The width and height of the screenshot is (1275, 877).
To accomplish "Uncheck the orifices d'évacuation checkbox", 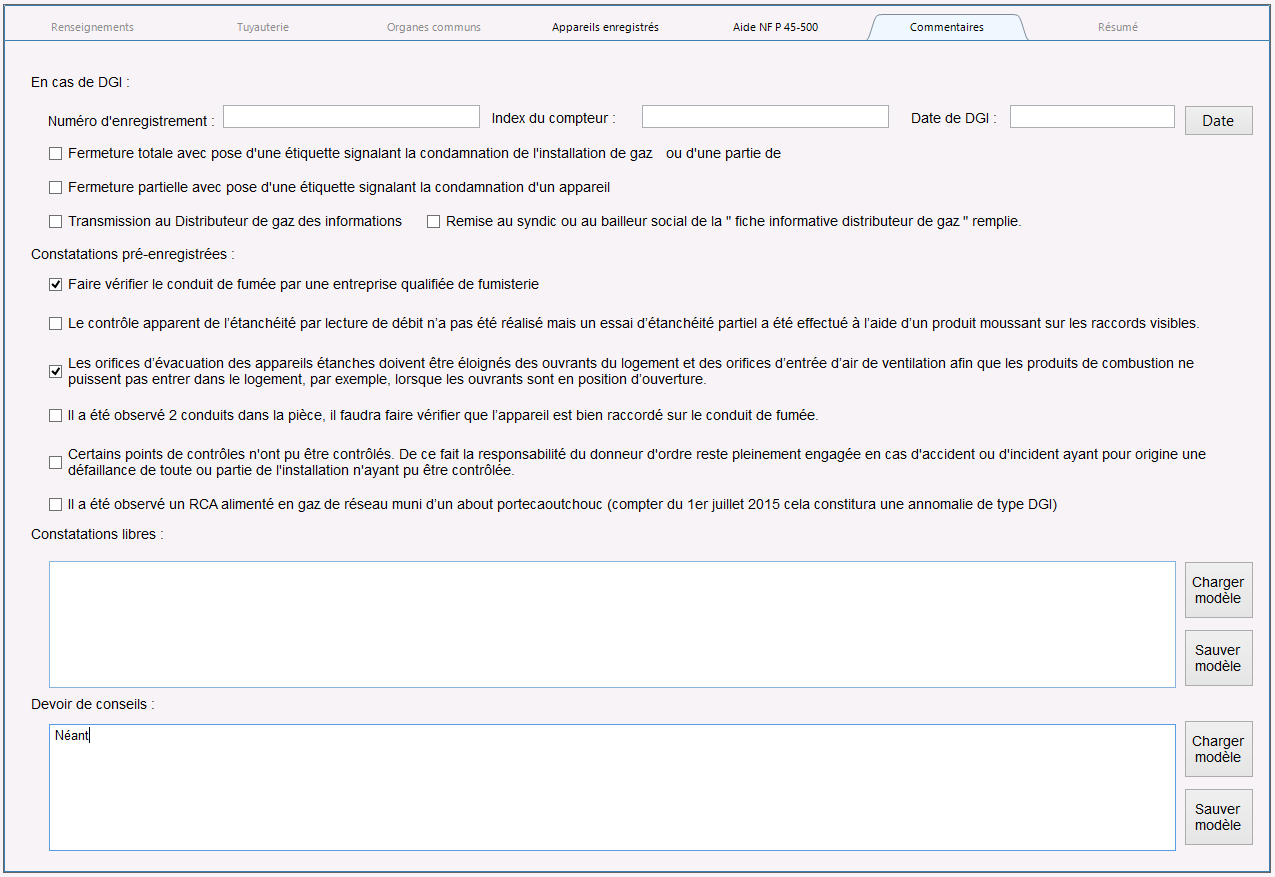I will pyautogui.click(x=56, y=372).
